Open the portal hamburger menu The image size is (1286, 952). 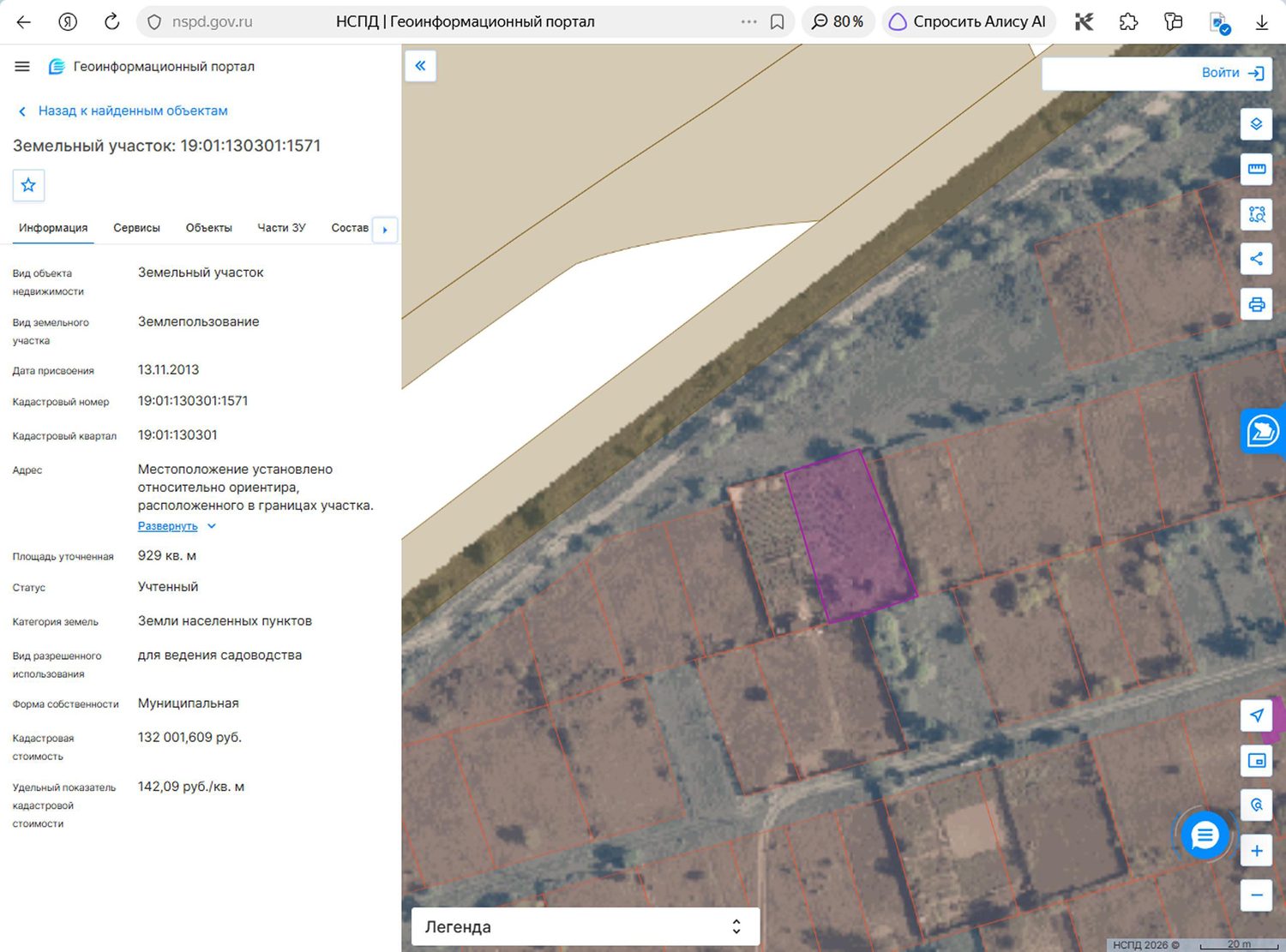pyautogui.click(x=22, y=66)
